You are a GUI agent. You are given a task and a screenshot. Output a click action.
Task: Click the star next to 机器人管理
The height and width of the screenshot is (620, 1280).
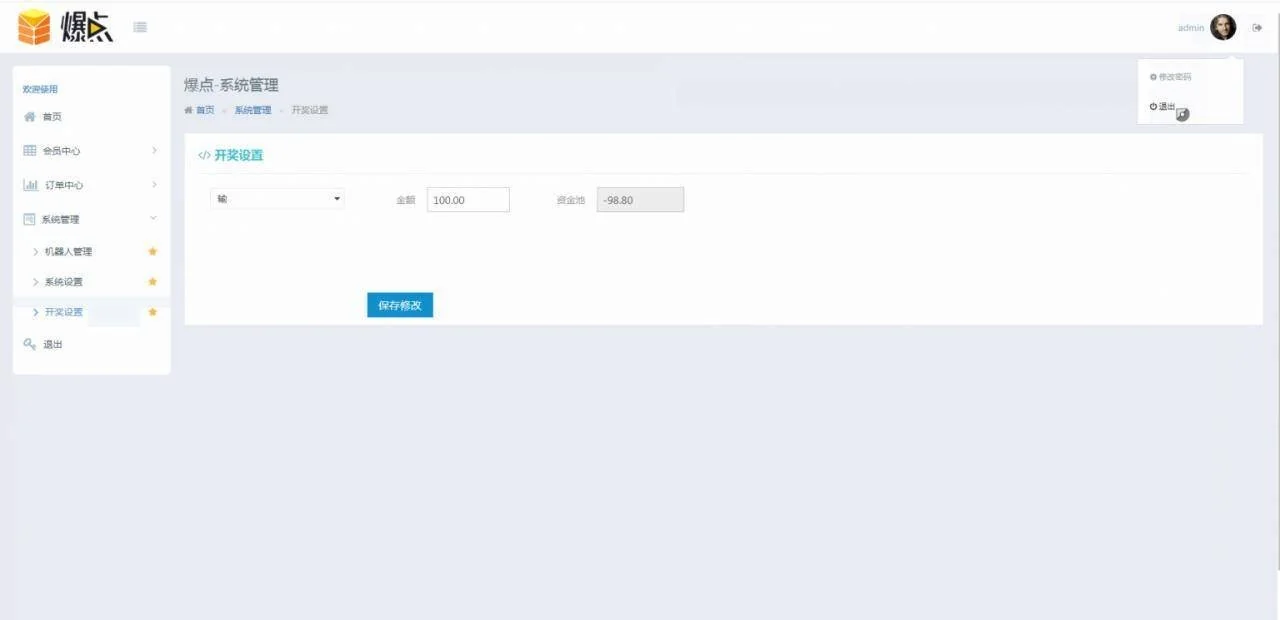(x=153, y=252)
